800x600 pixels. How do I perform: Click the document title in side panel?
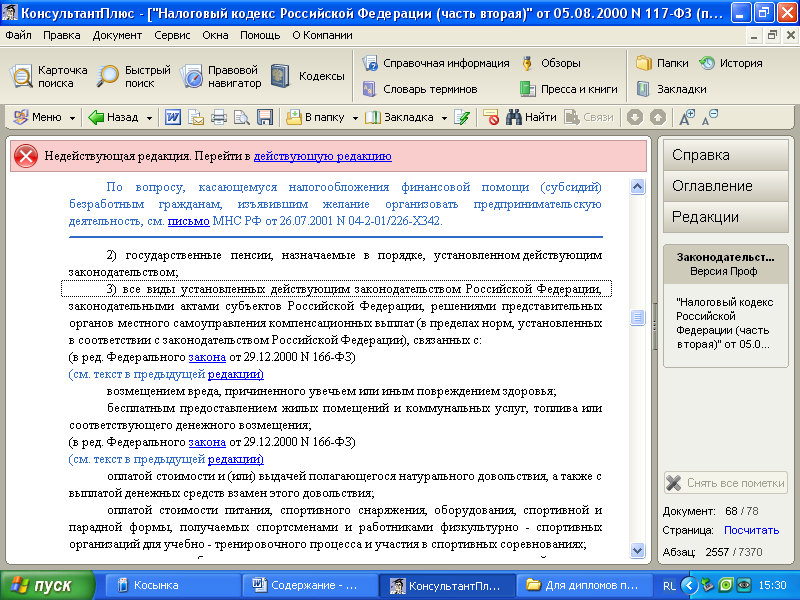pos(726,323)
